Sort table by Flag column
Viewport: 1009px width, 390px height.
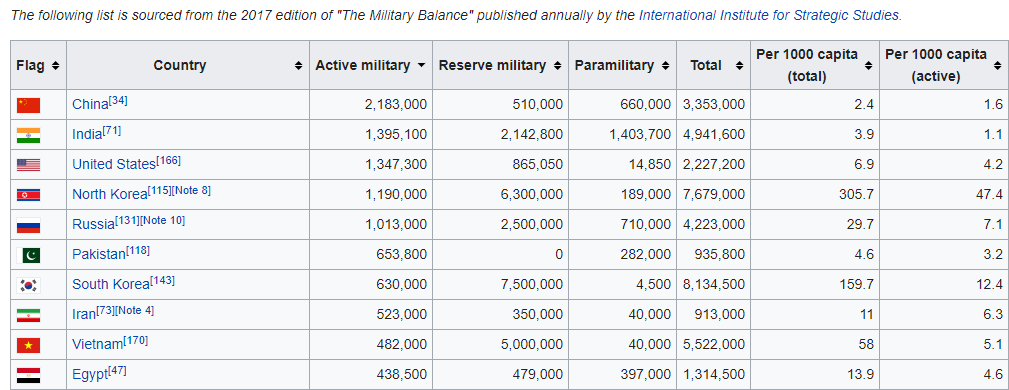tap(55, 65)
